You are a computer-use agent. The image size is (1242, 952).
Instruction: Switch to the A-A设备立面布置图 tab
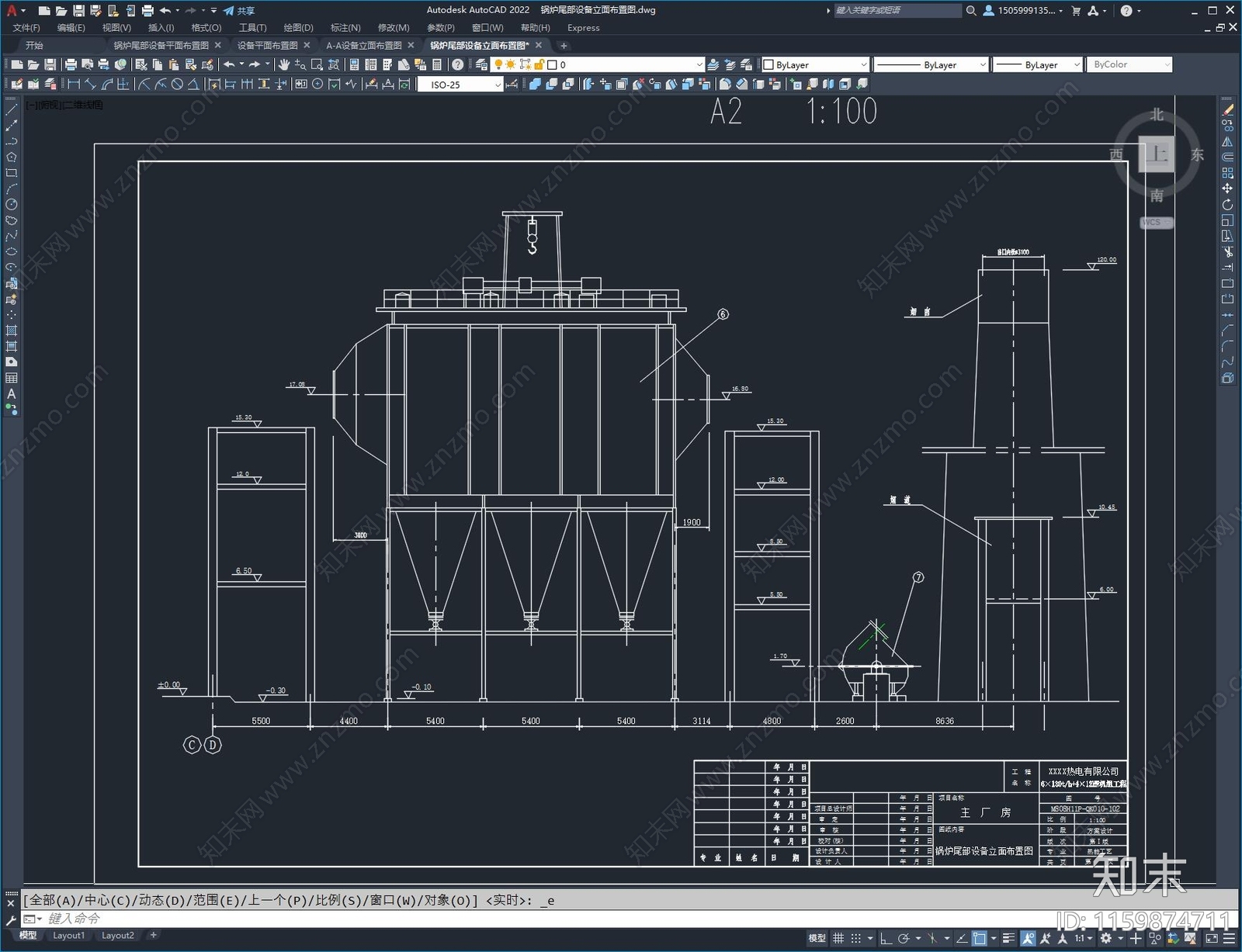pyautogui.click(x=363, y=46)
